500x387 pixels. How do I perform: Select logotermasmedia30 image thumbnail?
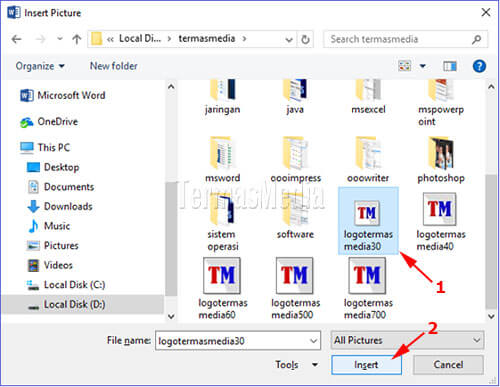[368, 221]
